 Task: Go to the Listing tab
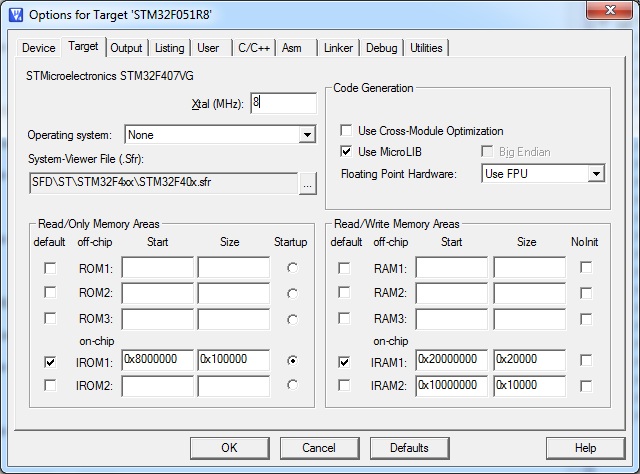(169, 48)
